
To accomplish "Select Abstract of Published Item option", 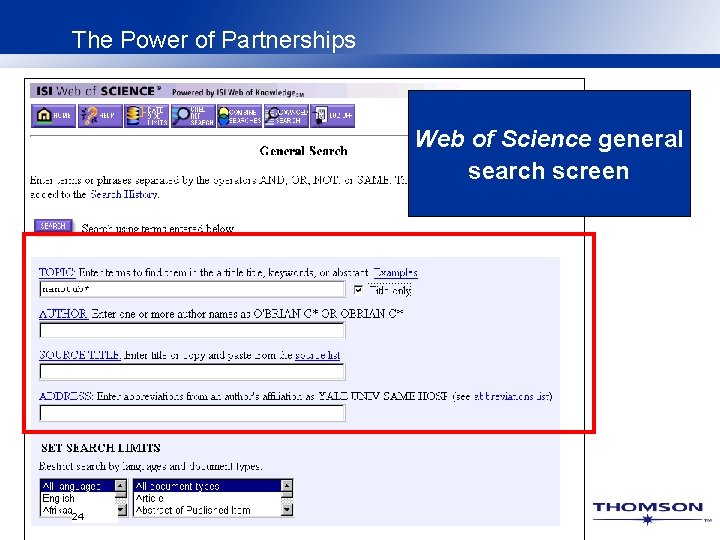I will point(207,510).
